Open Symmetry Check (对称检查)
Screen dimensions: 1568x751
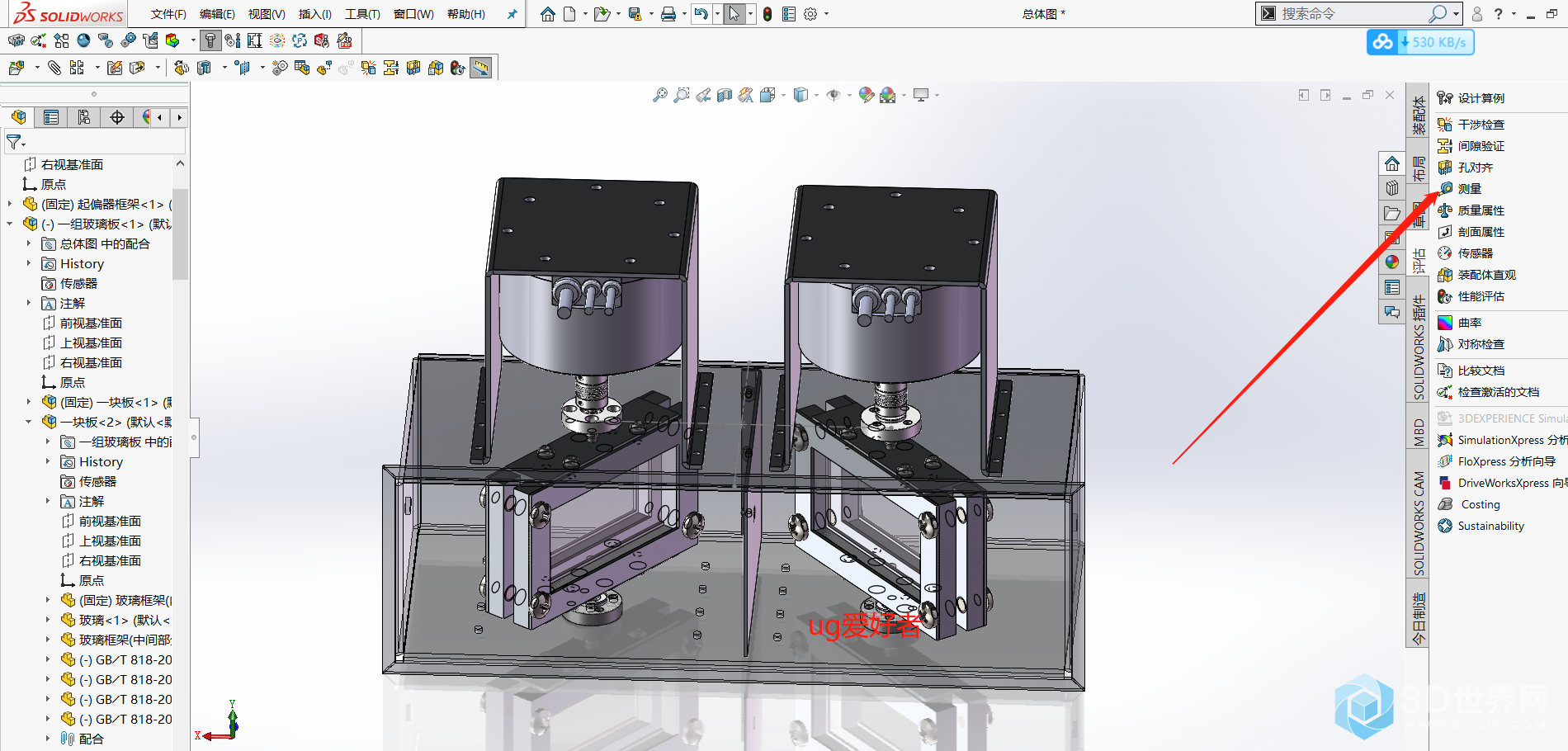tap(1471, 344)
